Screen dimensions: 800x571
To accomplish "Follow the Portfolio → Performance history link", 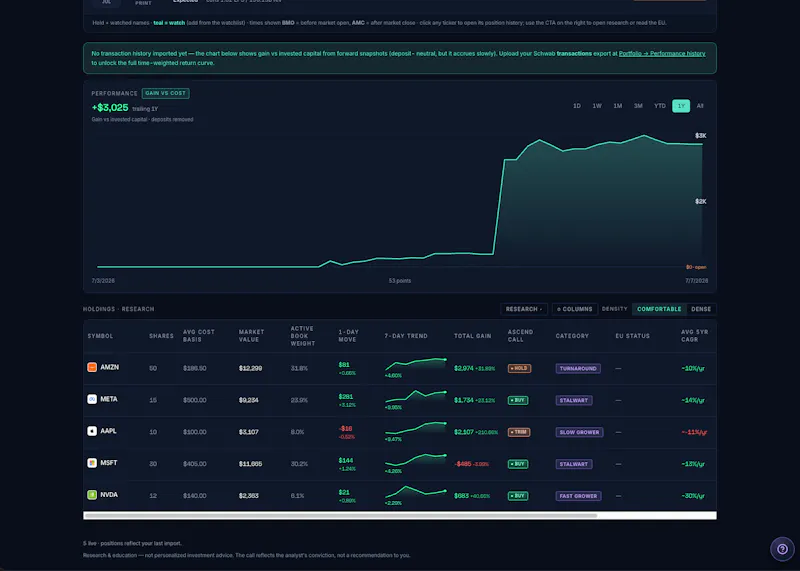I will [662, 54].
